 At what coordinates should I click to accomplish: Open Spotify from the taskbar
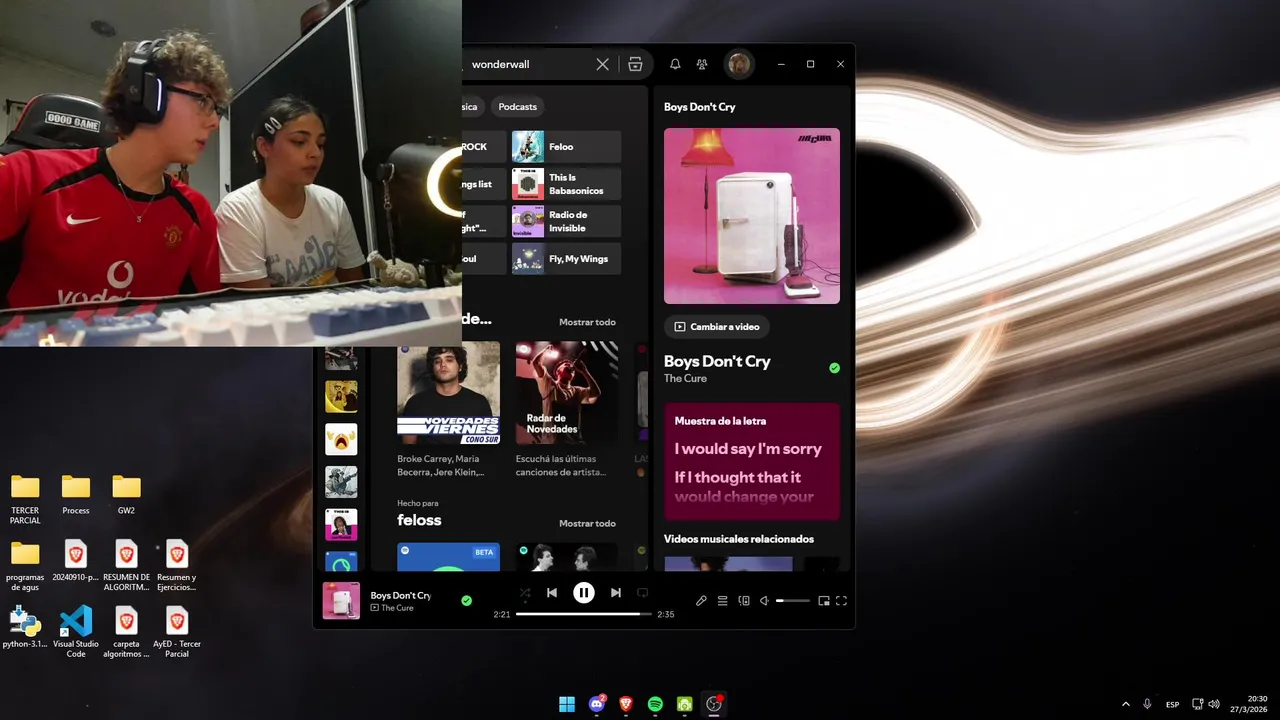pyautogui.click(x=655, y=704)
